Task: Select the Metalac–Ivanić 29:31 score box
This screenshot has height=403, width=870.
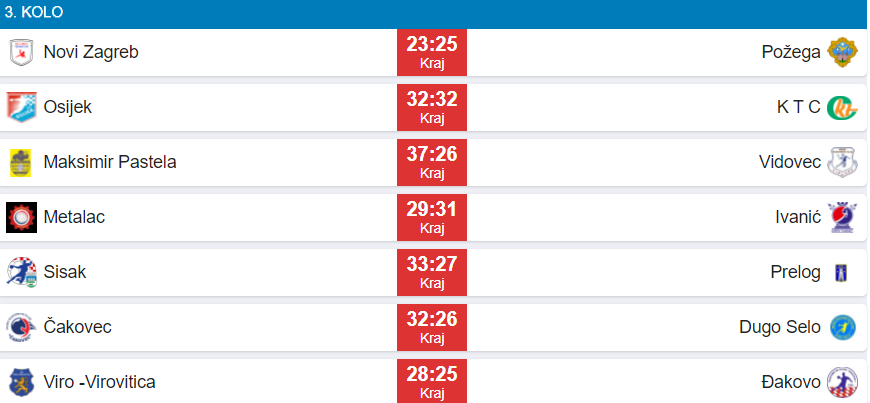Action: 432,217
